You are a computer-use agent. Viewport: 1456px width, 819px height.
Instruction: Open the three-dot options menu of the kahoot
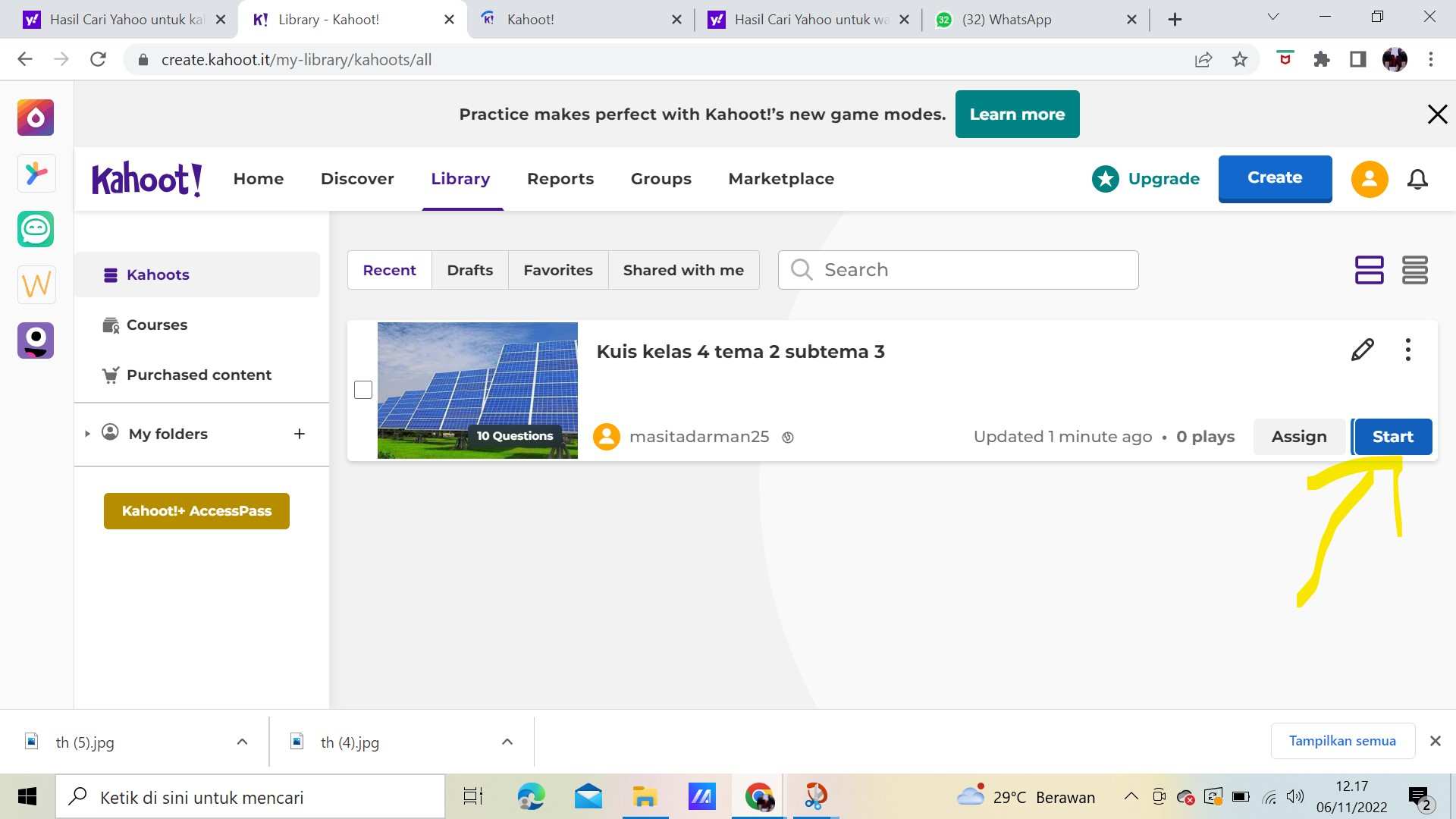point(1408,350)
